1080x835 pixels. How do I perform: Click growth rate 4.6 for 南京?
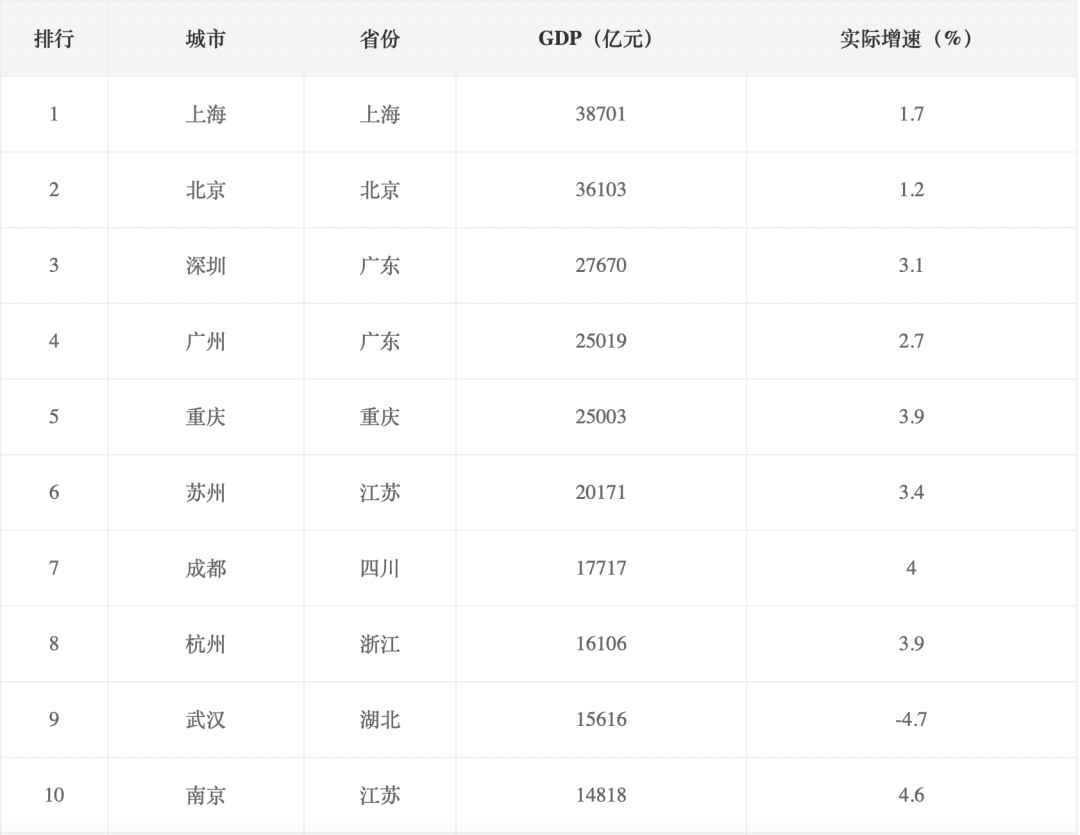coord(911,796)
